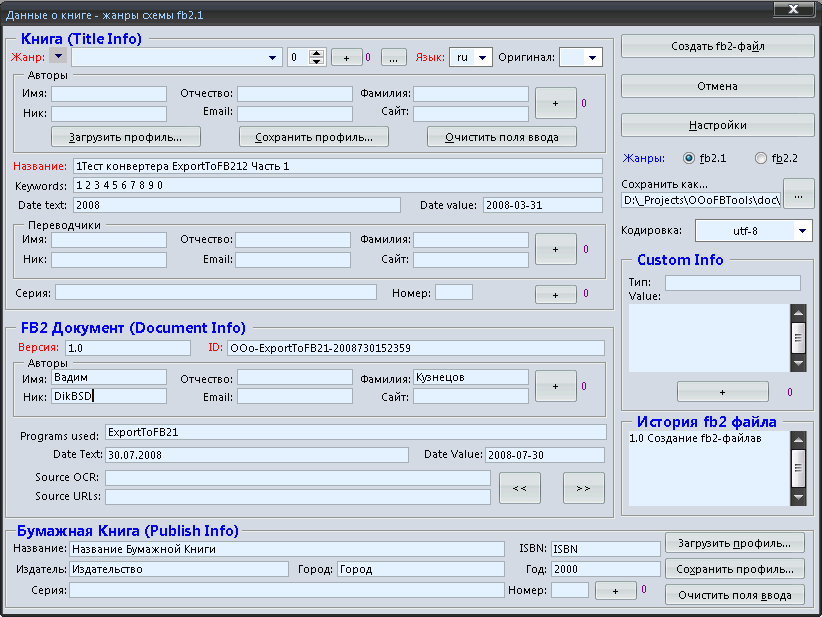Open the language 'ru' dropdown
The width and height of the screenshot is (822, 617).
pos(484,57)
